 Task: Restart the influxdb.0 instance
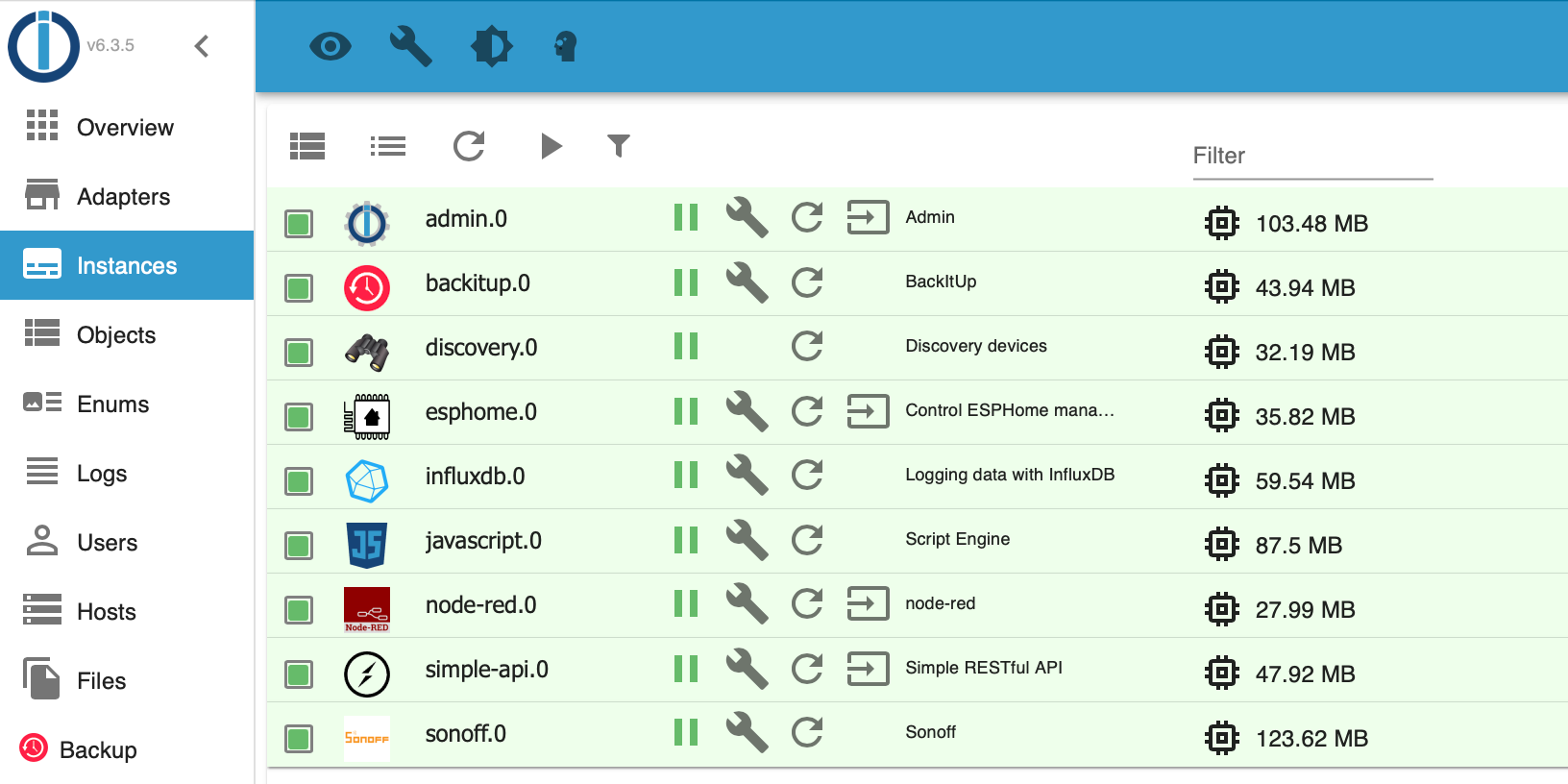point(807,475)
